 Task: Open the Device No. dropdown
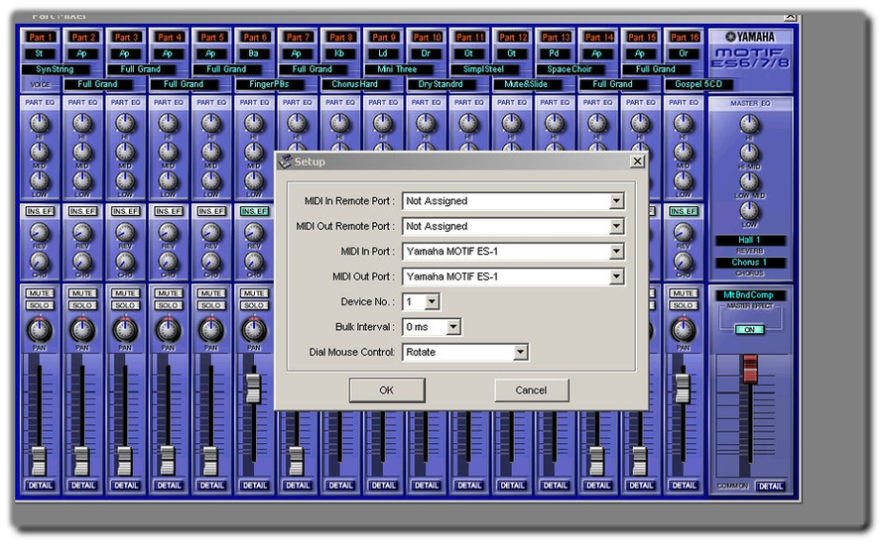click(432, 302)
